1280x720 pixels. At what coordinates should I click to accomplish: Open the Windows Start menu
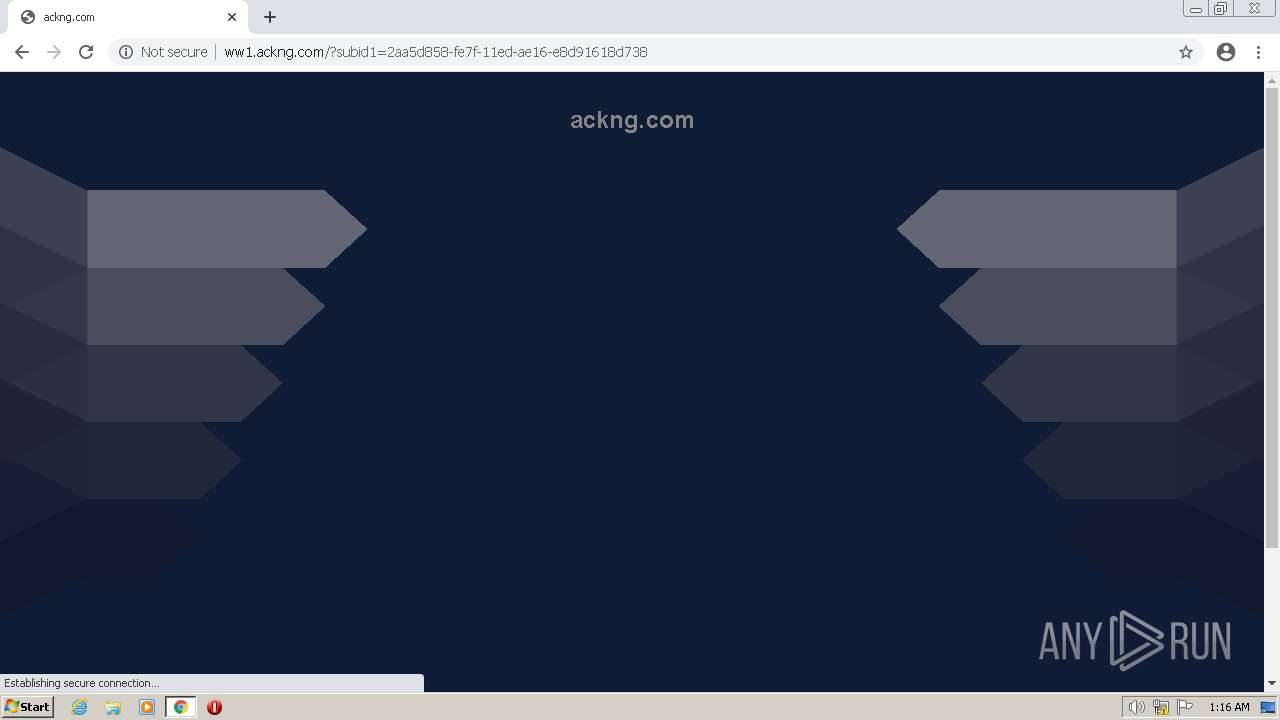[27, 707]
